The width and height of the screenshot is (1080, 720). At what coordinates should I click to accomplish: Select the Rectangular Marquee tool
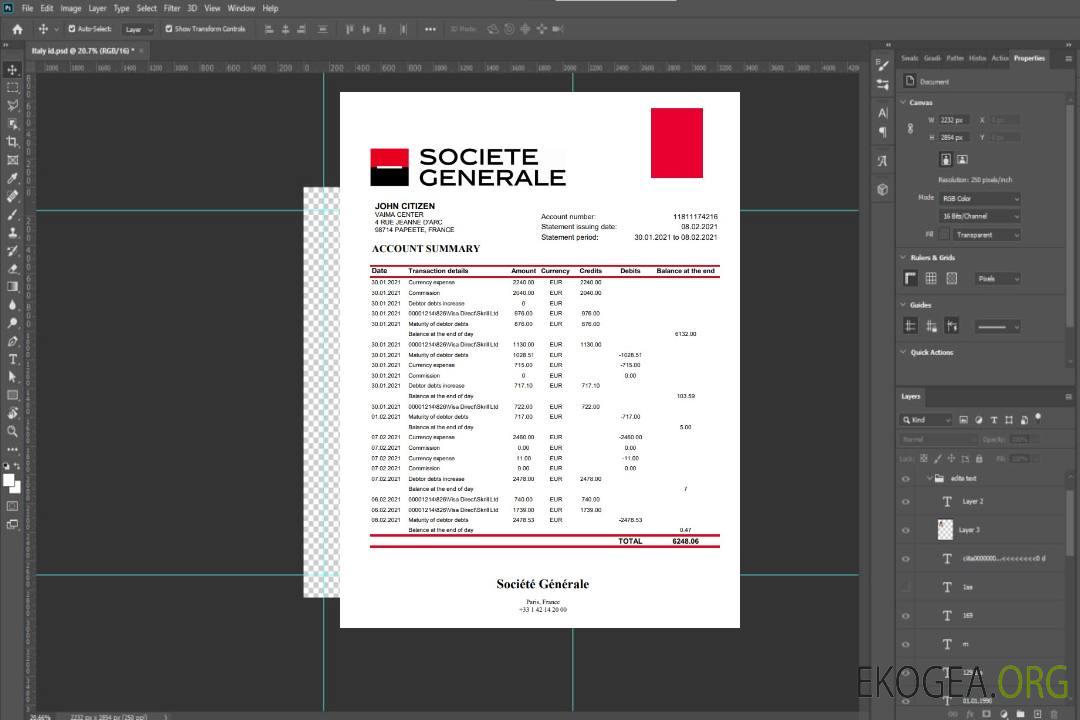[12, 88]
